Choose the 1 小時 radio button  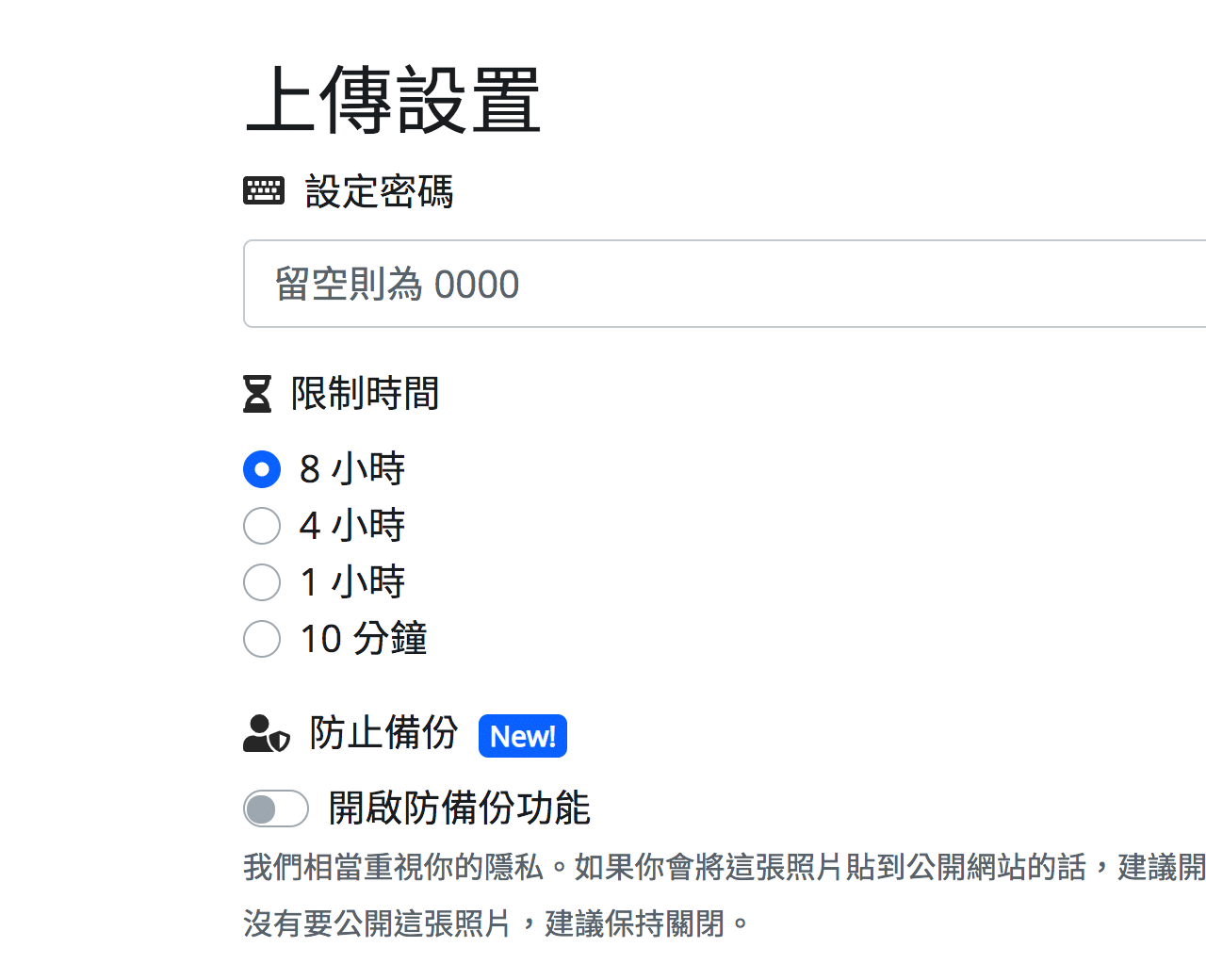(x=262, y=582)
